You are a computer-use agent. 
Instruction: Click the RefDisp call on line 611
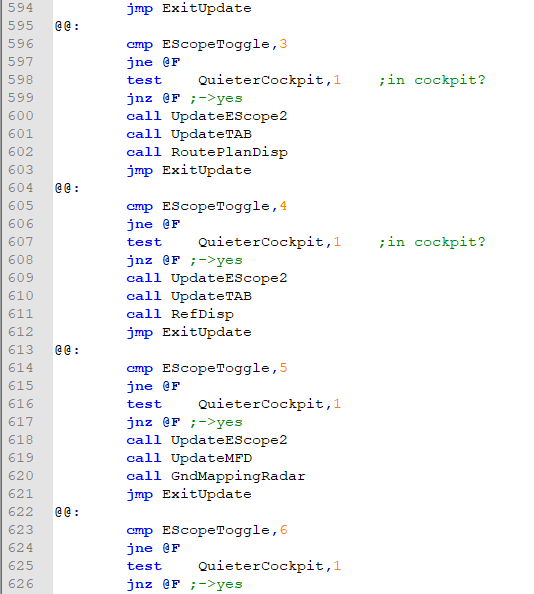pos(202,314)
